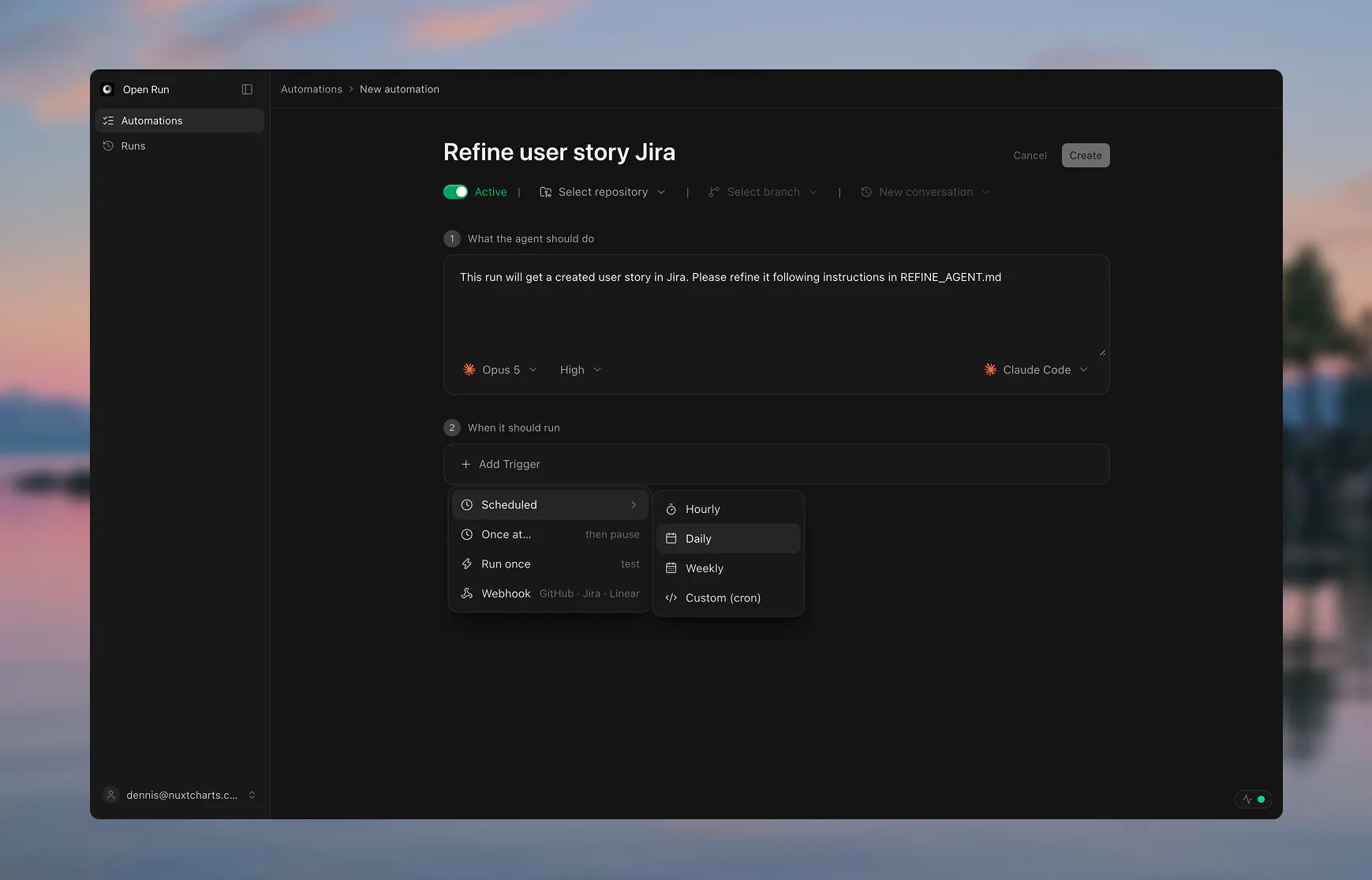
Task: Click the Refine user story Jira title
Action: tap(559, 152)
